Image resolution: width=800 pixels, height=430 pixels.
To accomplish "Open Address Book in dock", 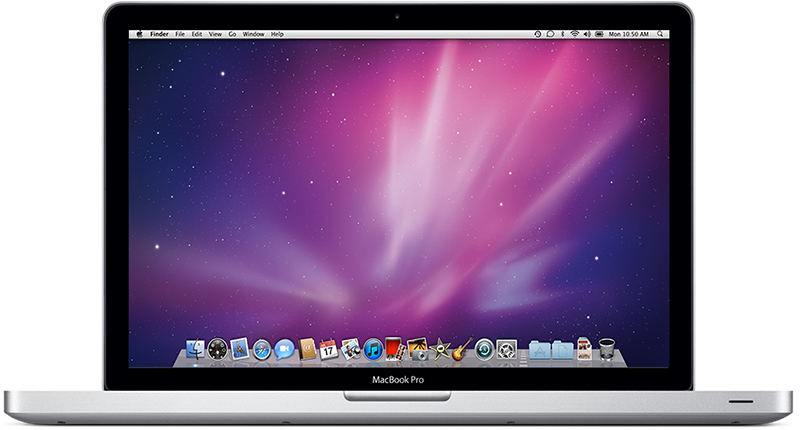I will coord(306,349).
